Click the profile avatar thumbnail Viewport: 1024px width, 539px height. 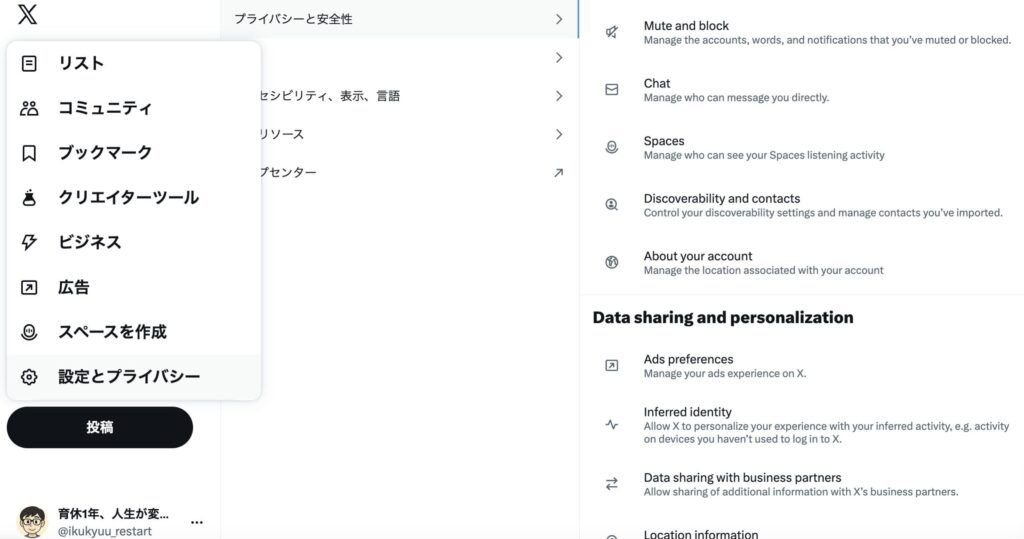(x=32, y=521)
